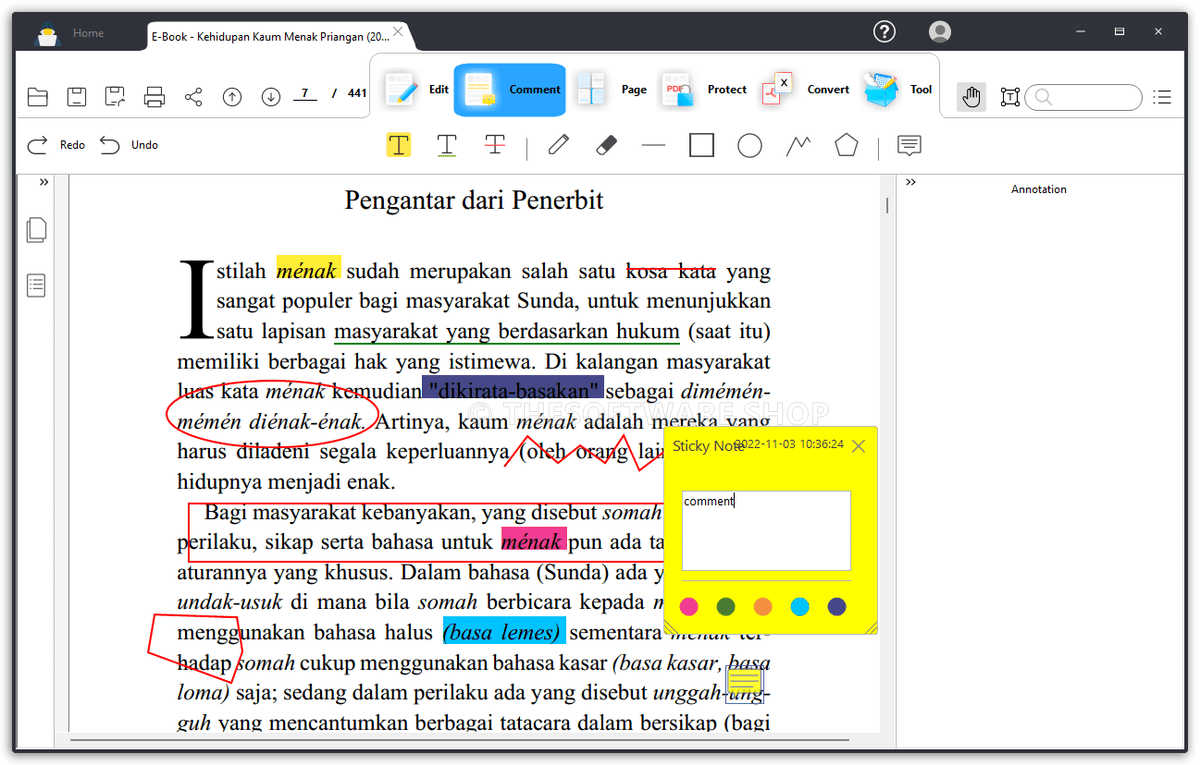Select the Rectangle shape tool

point(702,146)
